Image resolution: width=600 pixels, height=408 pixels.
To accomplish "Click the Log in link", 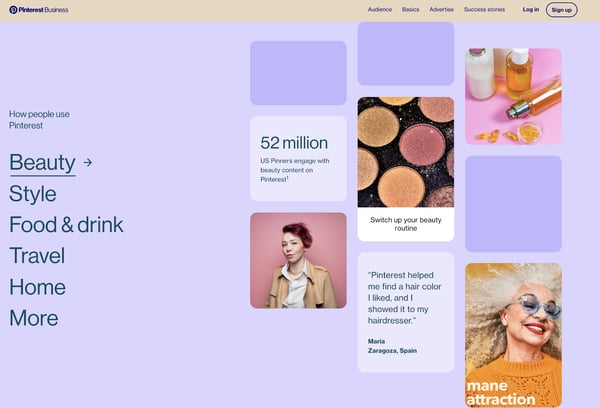I will (531, 10).
